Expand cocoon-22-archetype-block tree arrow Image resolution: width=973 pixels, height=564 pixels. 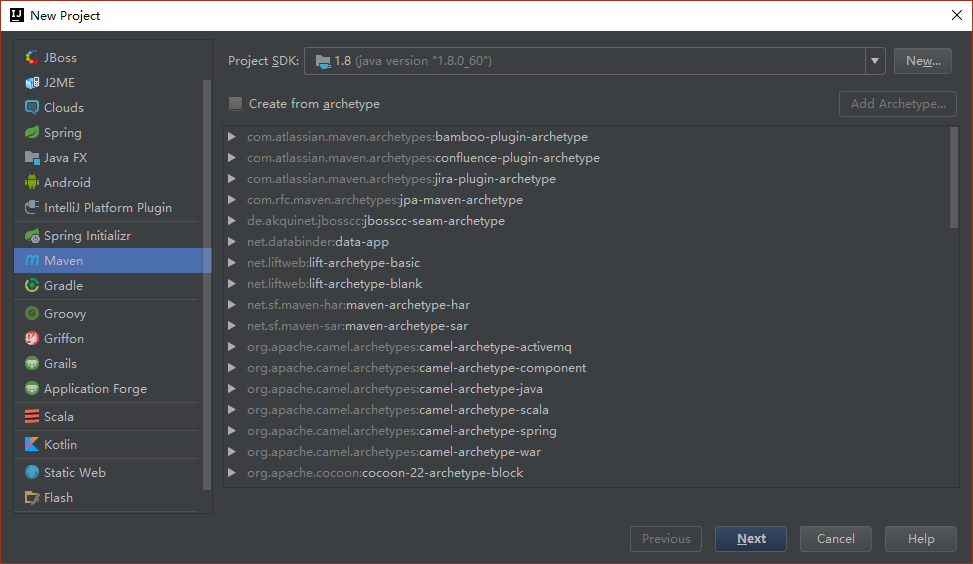[x=231, y=473]
